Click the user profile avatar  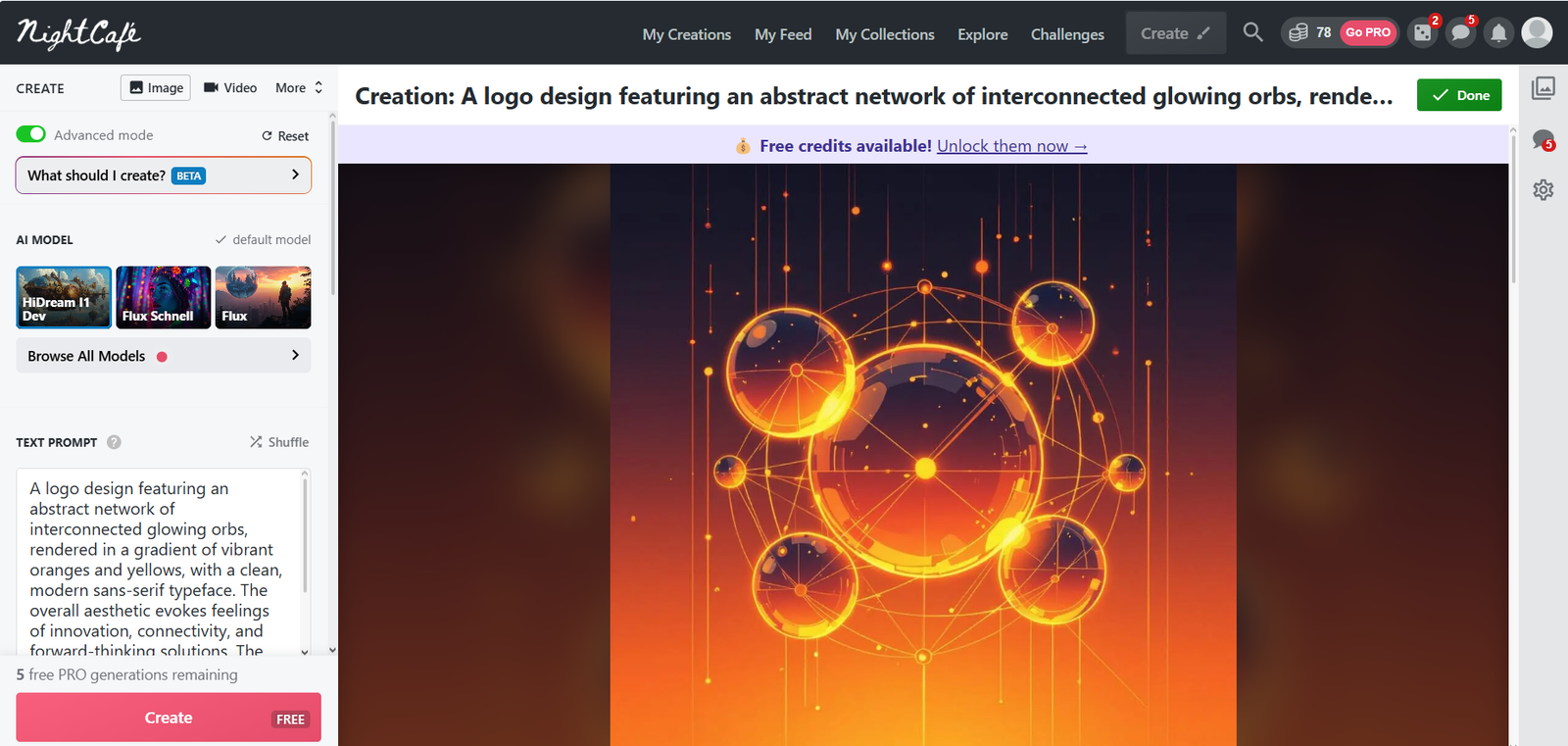[1537, 32]
